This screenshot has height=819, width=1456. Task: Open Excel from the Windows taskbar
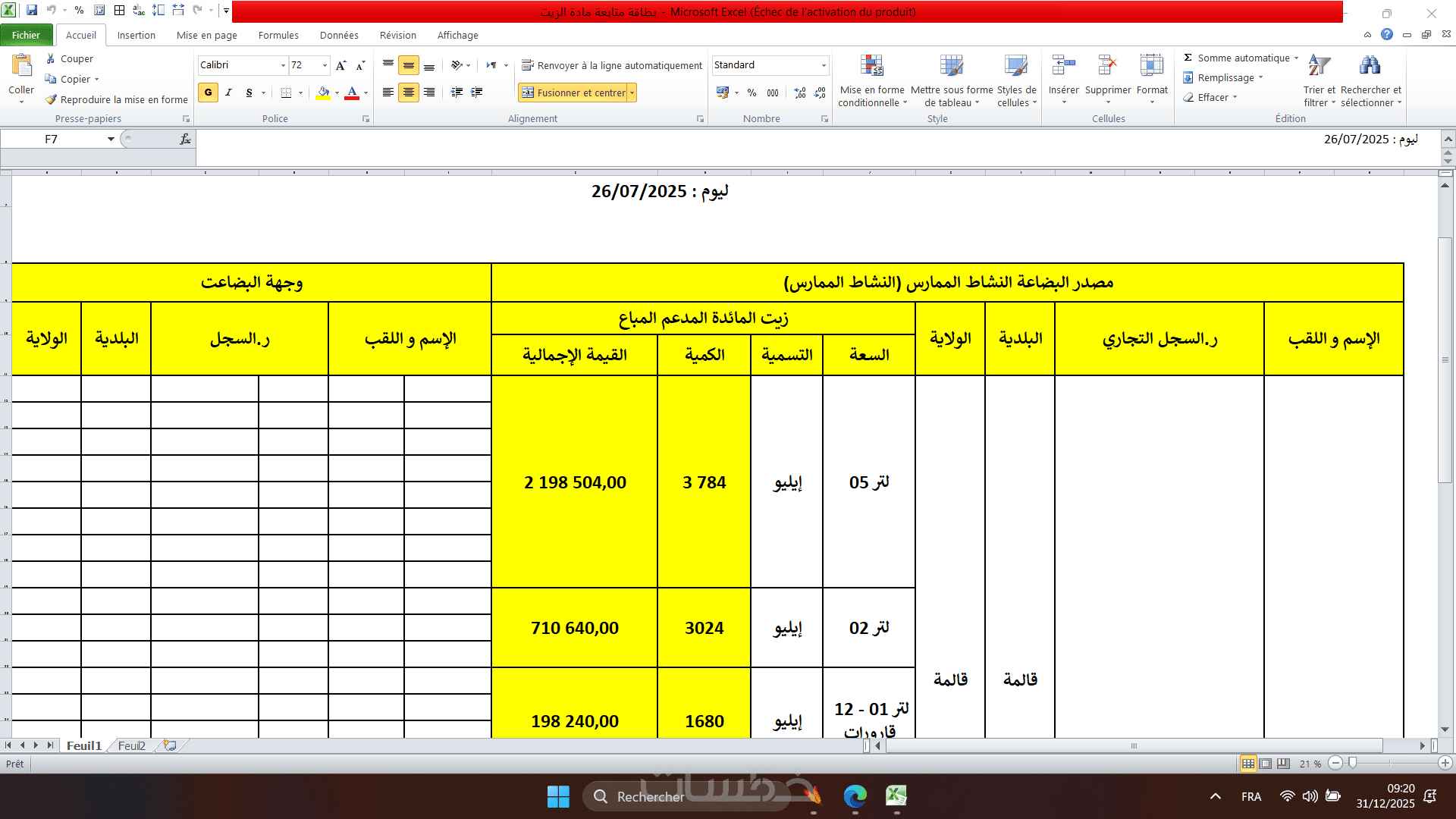[896, 796]
